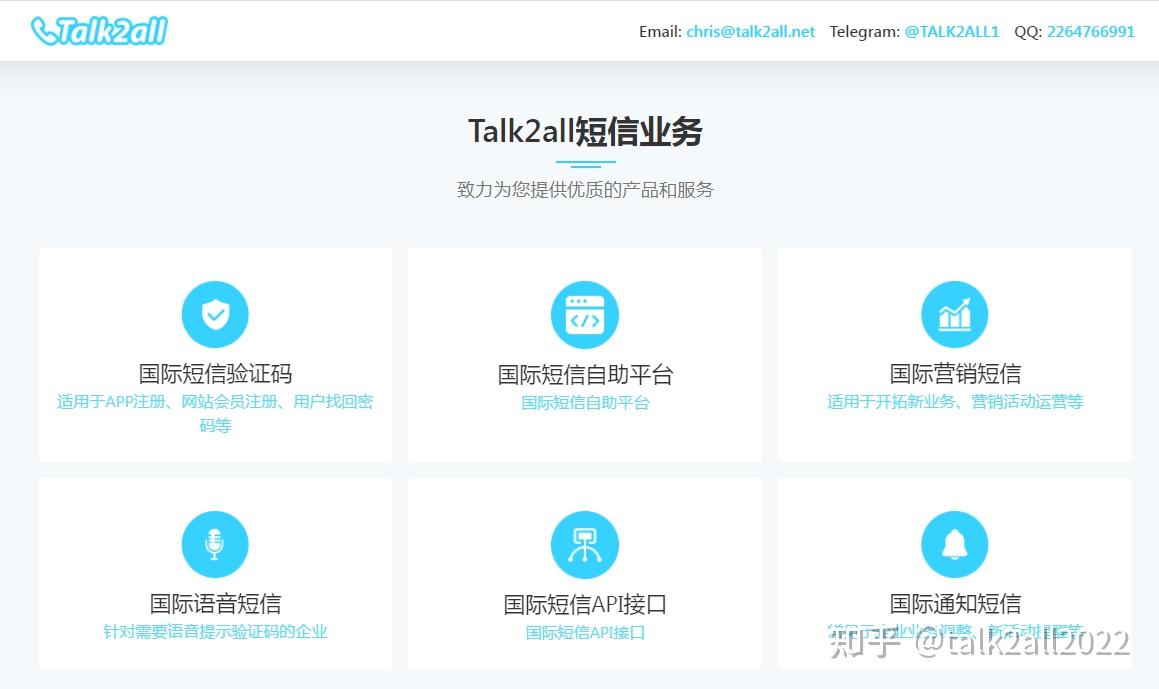This screenshot has width=1159, height=689.
Task: Select the 国际短信自助平台 heading
Action: [x=585, y=375]
